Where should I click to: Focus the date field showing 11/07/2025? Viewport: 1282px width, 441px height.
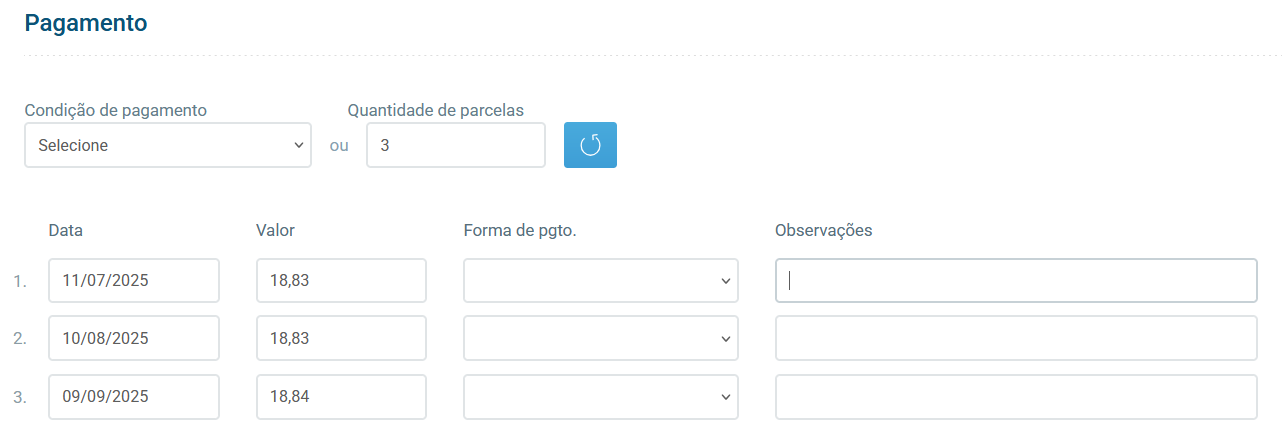[x=133, y=280]
